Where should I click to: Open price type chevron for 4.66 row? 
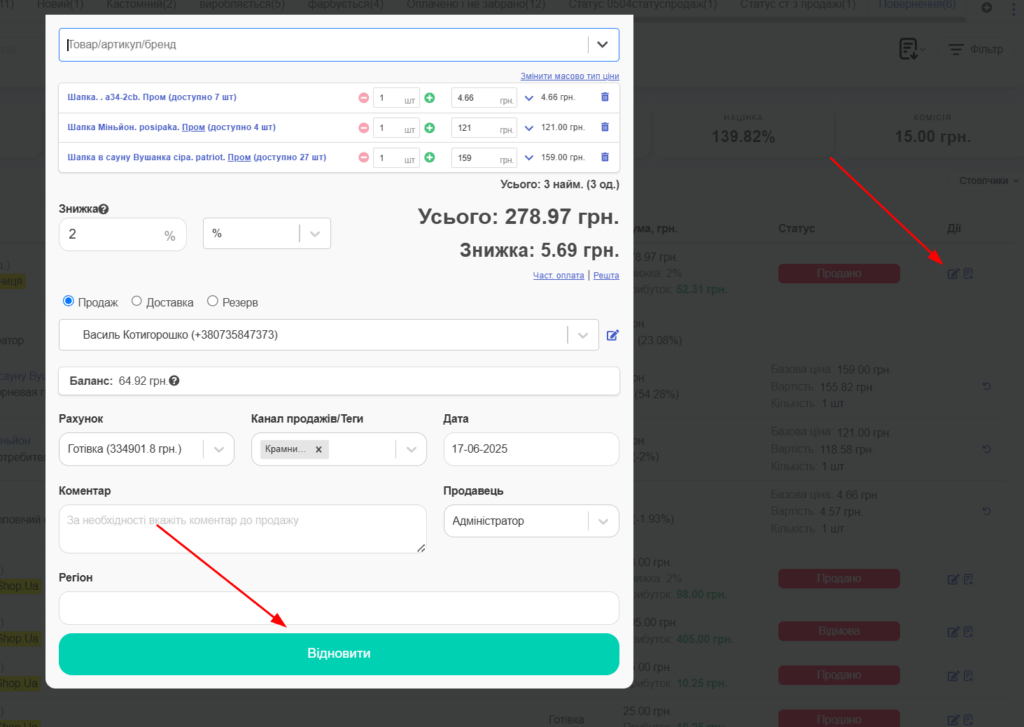pyautogui.click(x=529, y=98)
